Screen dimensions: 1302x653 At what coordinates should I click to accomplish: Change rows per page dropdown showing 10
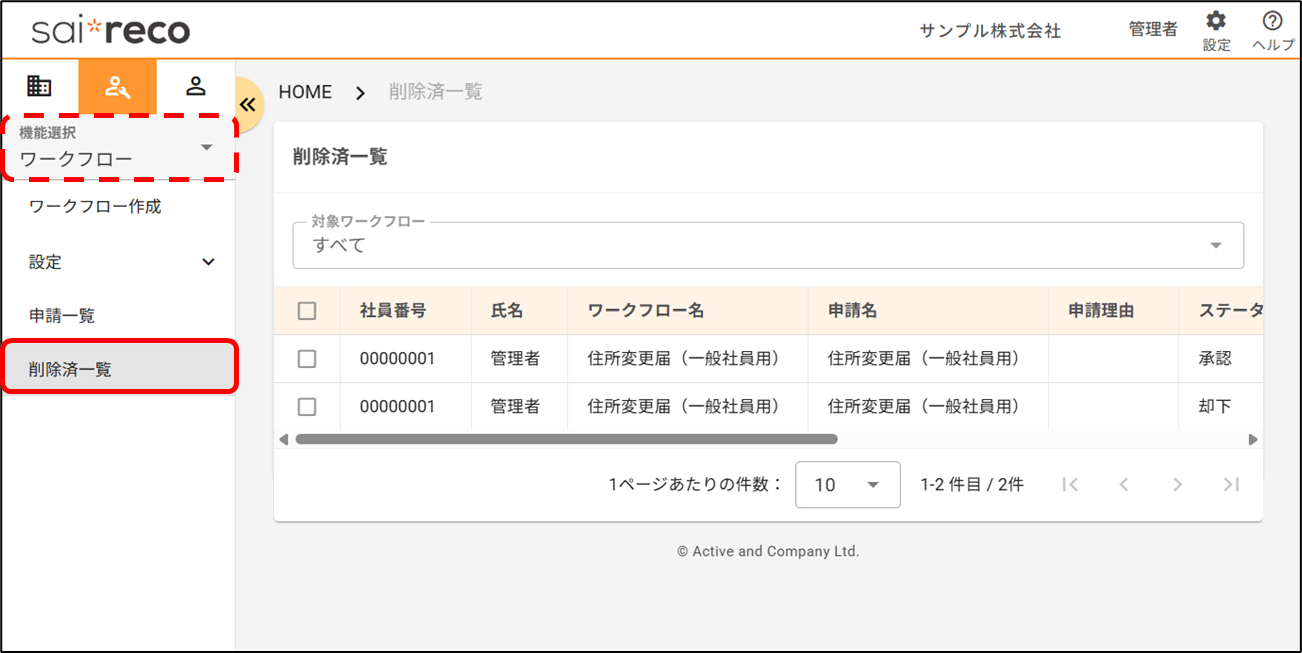pos(847,485)
